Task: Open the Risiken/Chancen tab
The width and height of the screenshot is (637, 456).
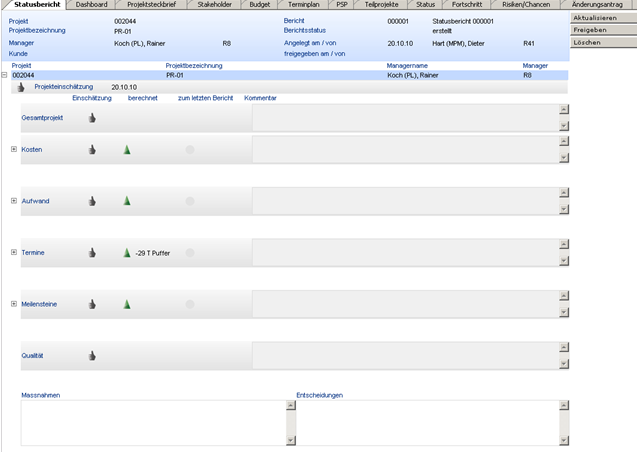Action: [x=526, y=4]
